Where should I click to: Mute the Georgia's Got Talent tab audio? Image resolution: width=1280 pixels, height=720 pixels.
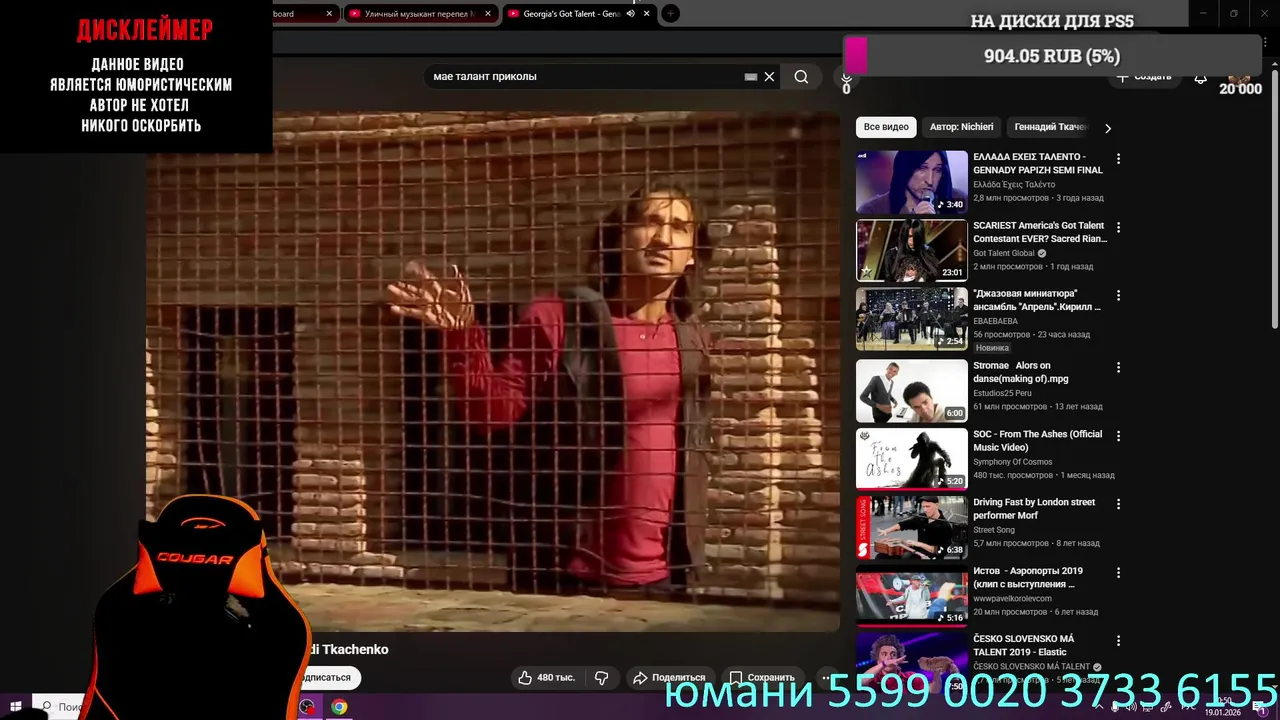[x=630, y=14]
